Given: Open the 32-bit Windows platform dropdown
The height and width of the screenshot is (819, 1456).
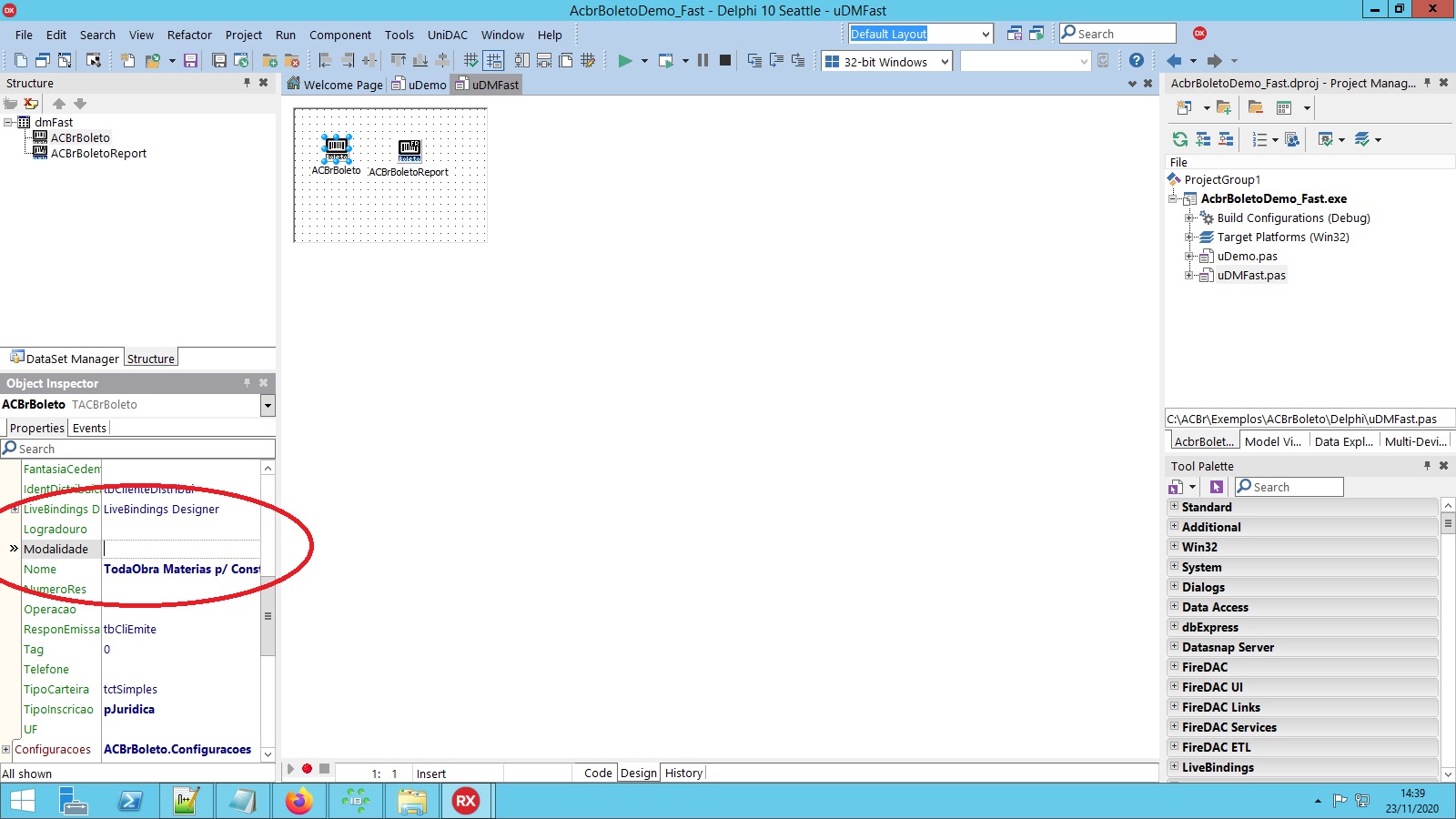Looking at the screenshot, I should tap(945, 62).
